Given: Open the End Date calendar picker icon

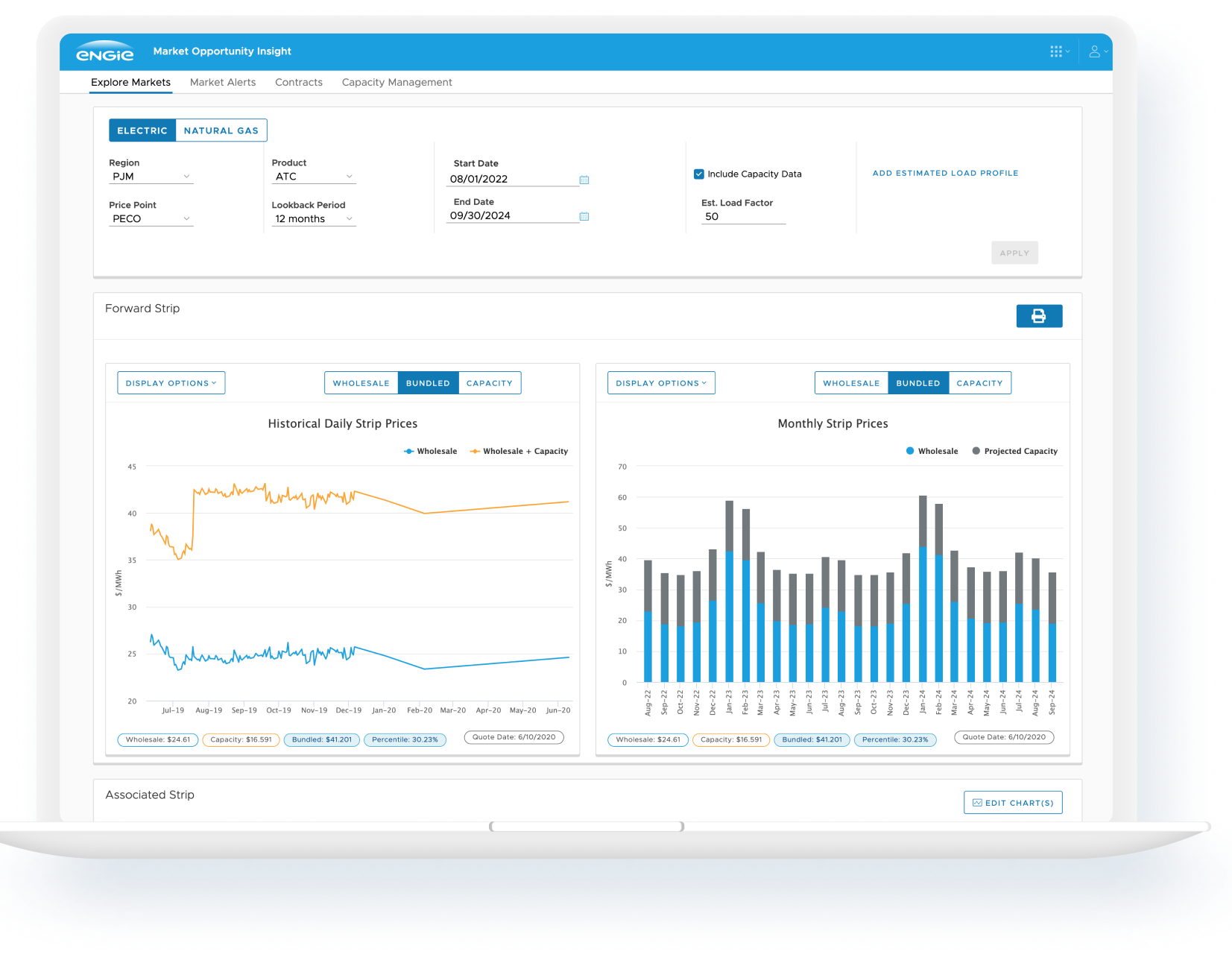Looking at the screenshot, I should click(584, 216).
